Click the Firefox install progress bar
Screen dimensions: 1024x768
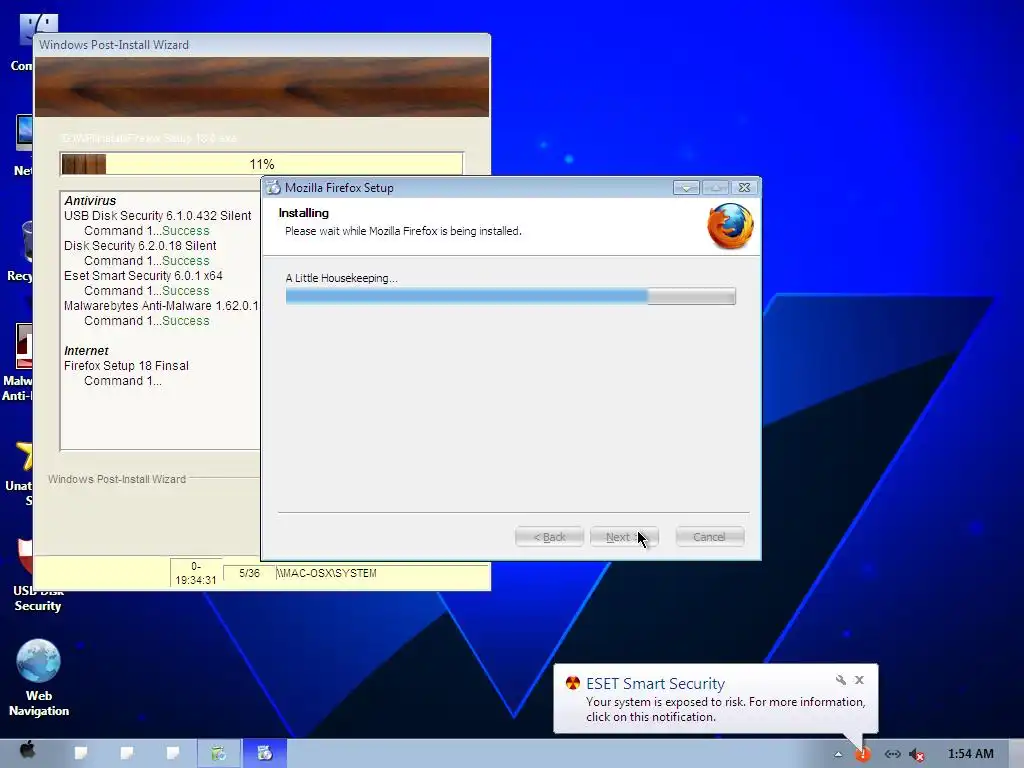(x=511, y=296)
